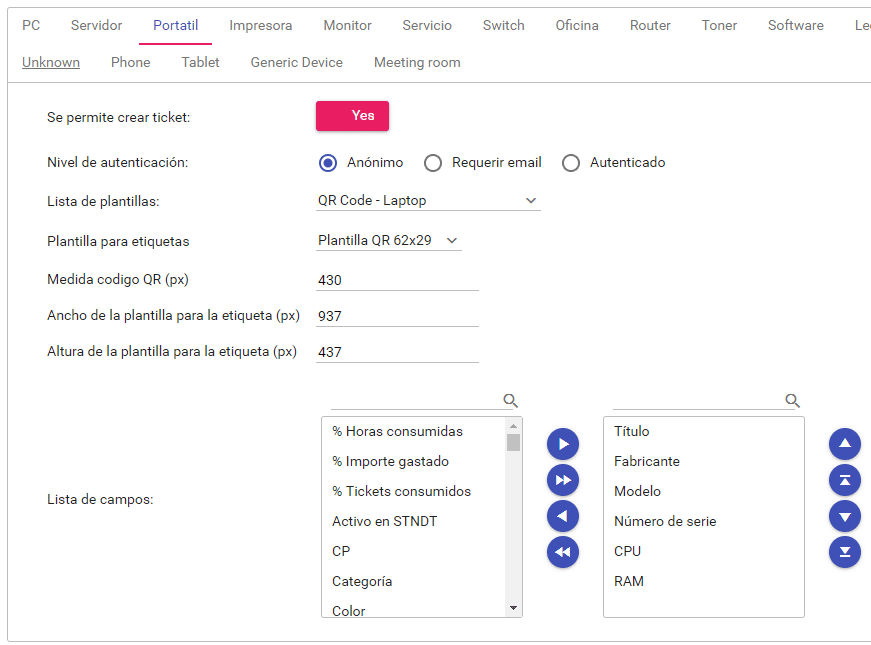Screen dimensions: 871x645
Task: Open the Meeting room tab
Action: coord(417,62)
